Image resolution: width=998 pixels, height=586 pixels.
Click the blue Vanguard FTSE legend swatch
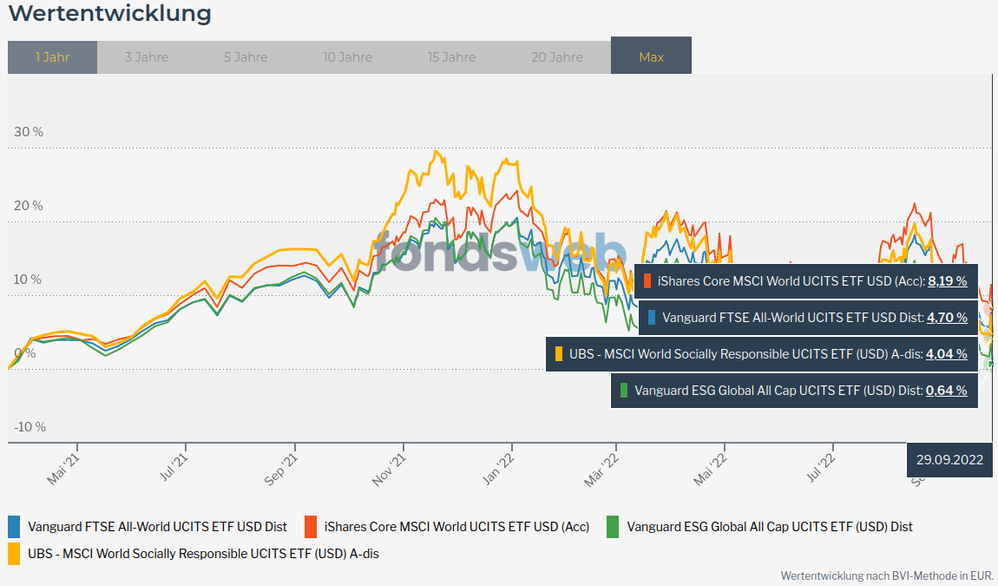point(14,526)
